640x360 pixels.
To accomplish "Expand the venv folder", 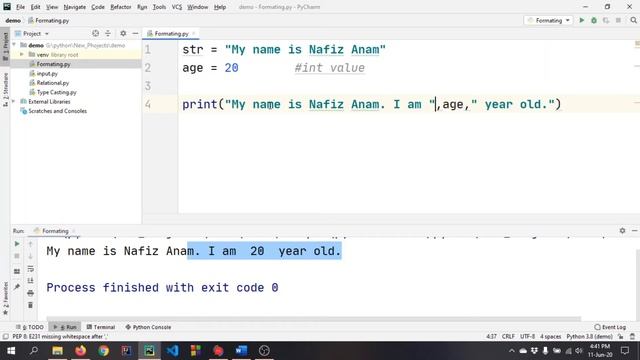I will pos(22,55).
